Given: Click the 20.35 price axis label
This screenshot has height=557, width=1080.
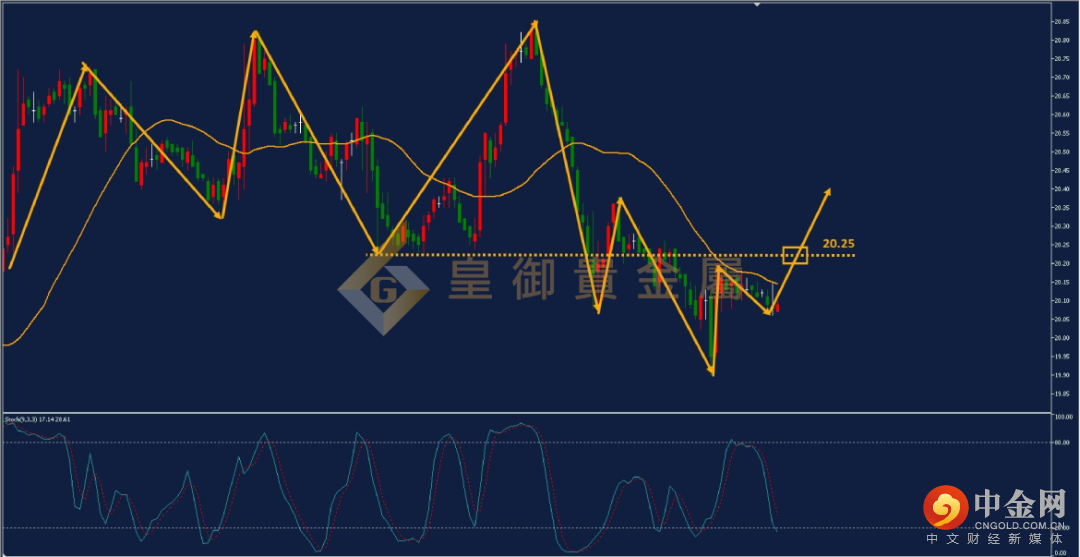Looking at the screenshot, I should click(x=1061, y=207).
